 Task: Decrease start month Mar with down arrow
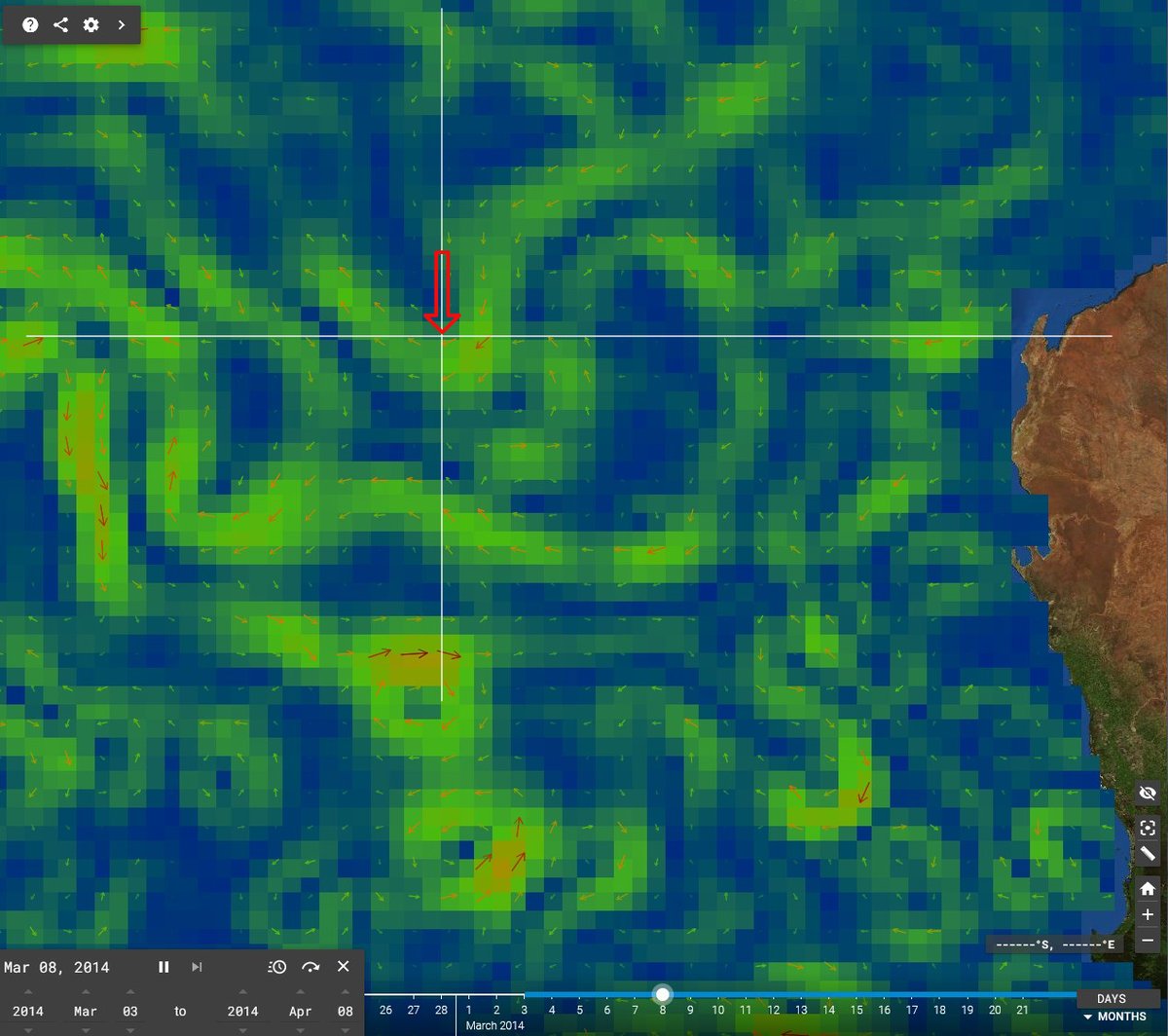pyautogui.click(x=86, y=1029)
